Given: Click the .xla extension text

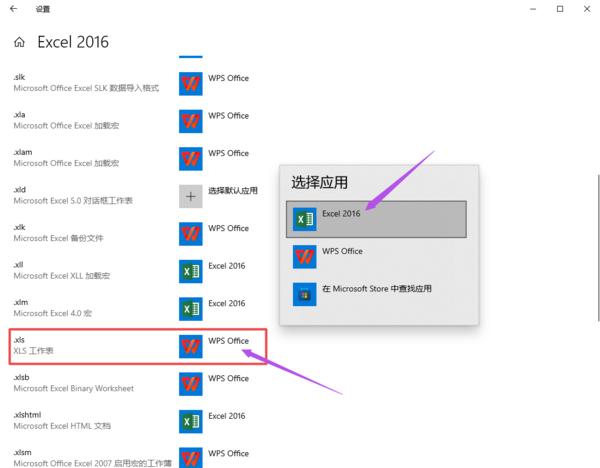Looking at the screenshot, I should pyautogui.click(x=19, y=114).
